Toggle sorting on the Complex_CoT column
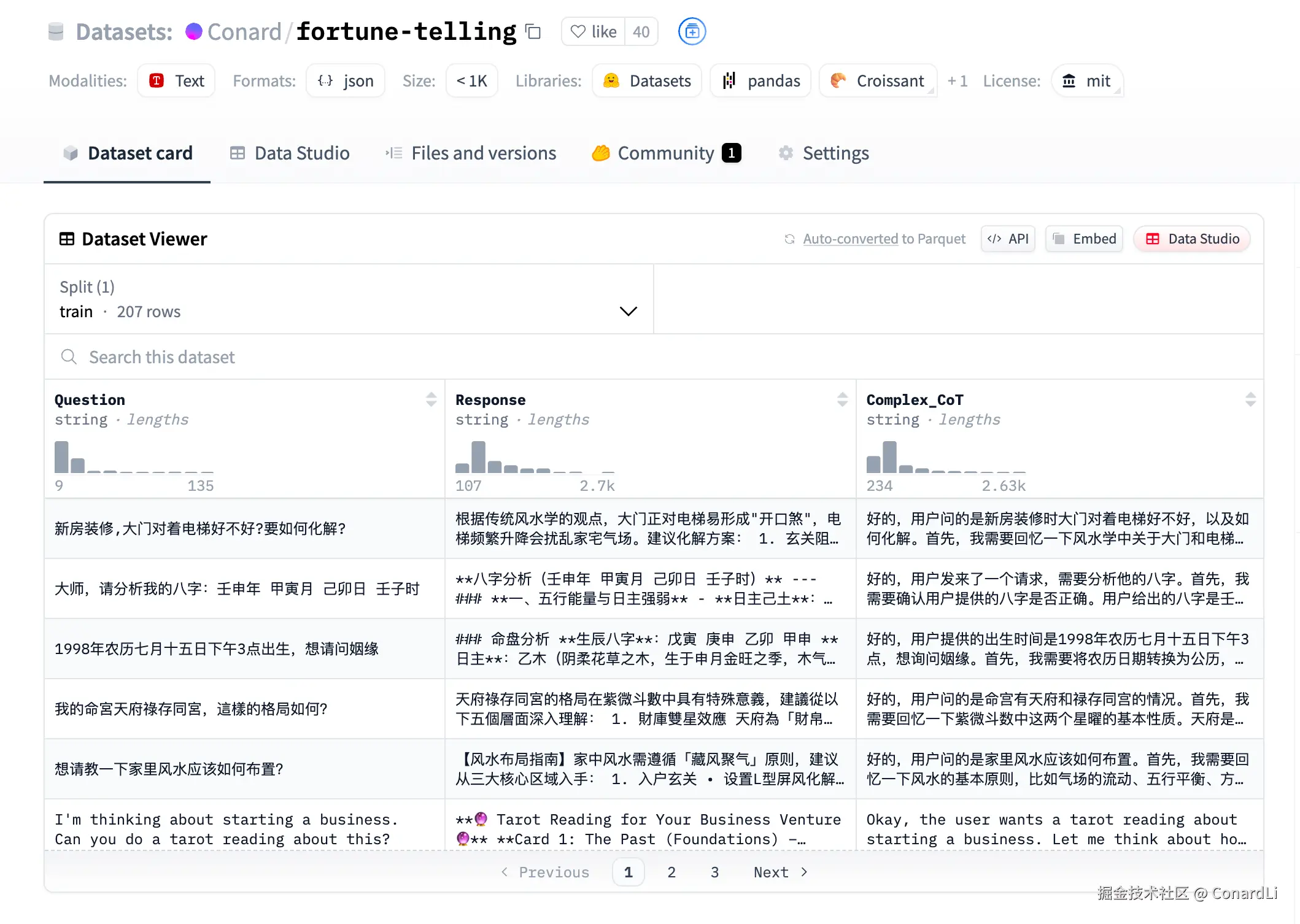This screenshot has width=1300, height=924. point(1250,399)
